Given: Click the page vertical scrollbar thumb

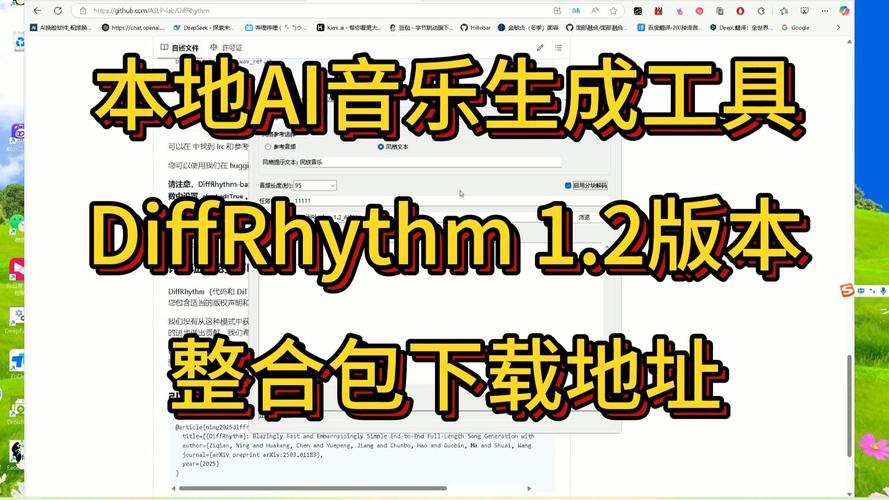Looking at the screenshot, I should point(849,405).
